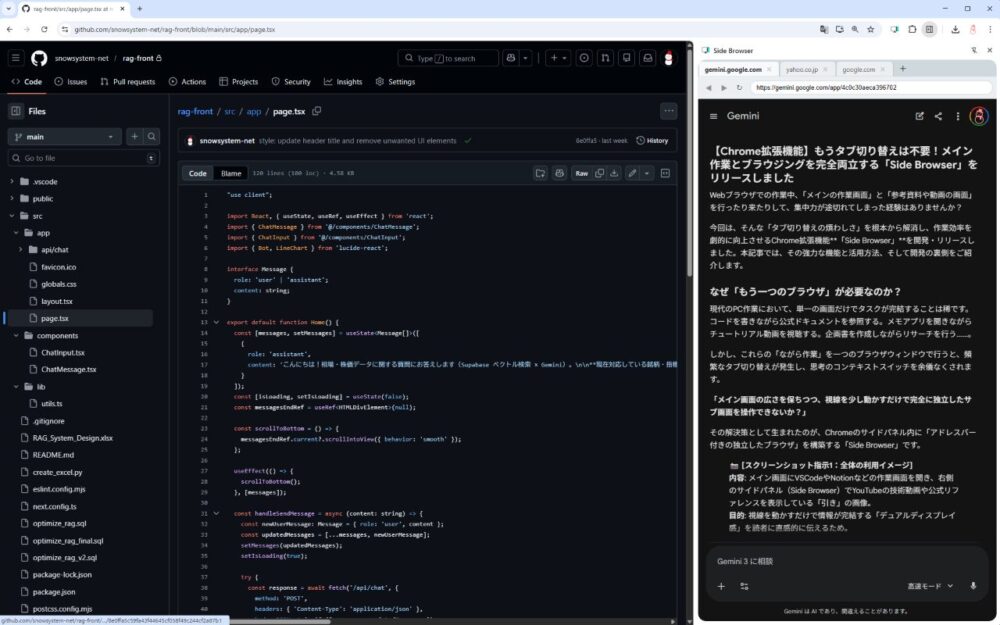Collapse the Files side panel
This screenshot has height=625, width=1000.
[16, 111]
